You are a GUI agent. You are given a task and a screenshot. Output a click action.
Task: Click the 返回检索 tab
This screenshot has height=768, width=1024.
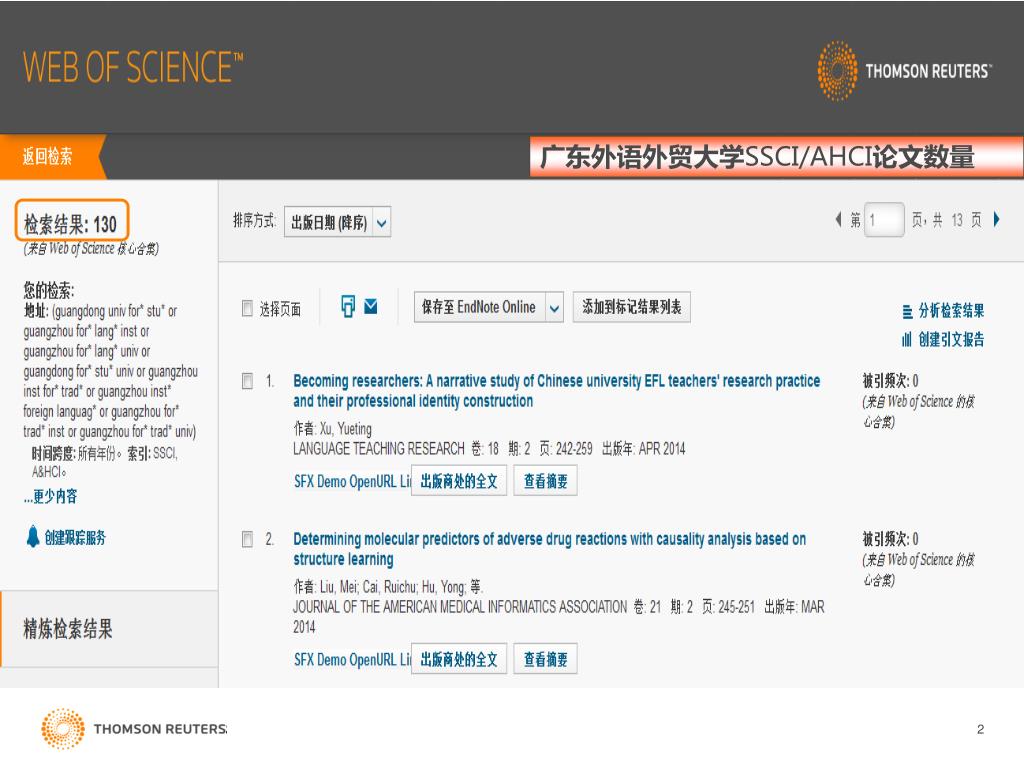point(48,157)
